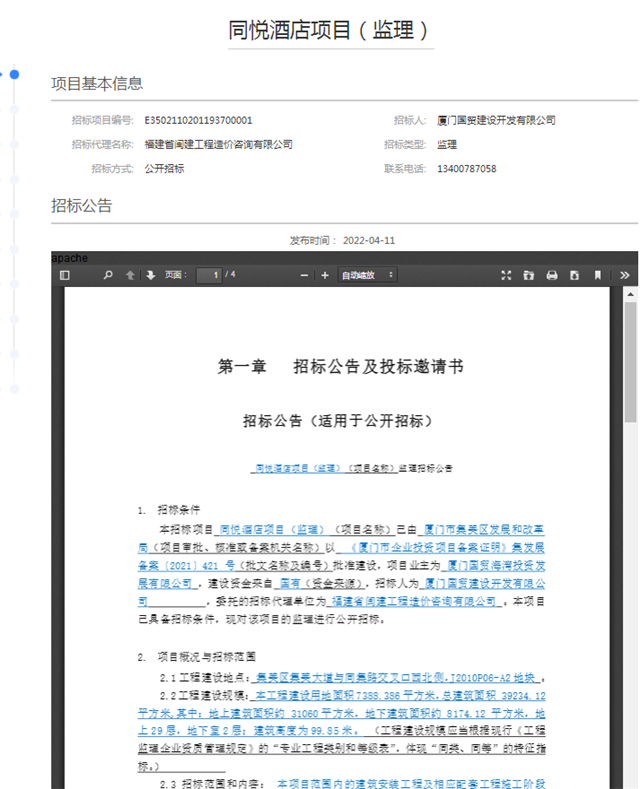The height and width of the screenshot is (789, 640).
Task: Switch to presentation fullscreen mode
Action: click(506, 275)
